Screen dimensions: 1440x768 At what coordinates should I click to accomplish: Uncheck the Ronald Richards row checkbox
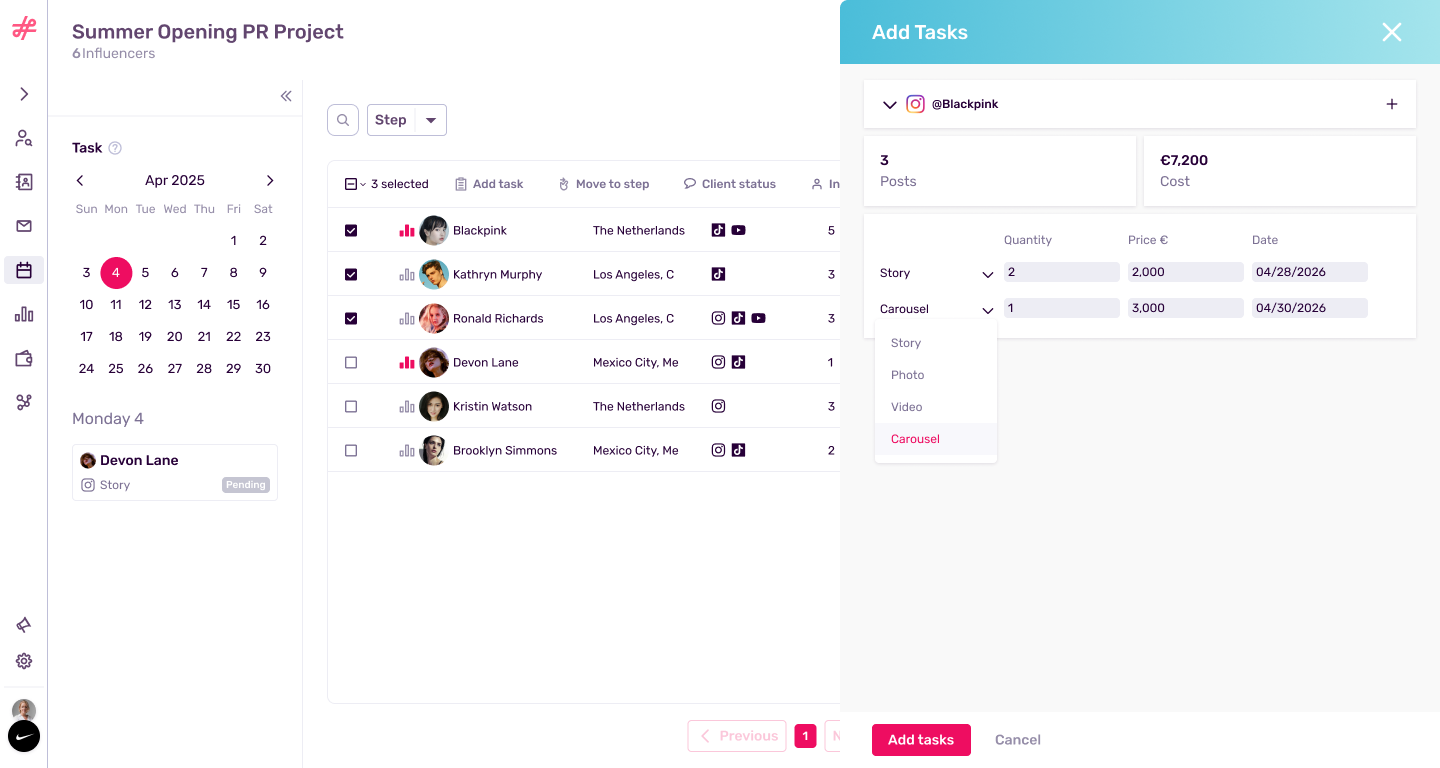coord(351,318)
